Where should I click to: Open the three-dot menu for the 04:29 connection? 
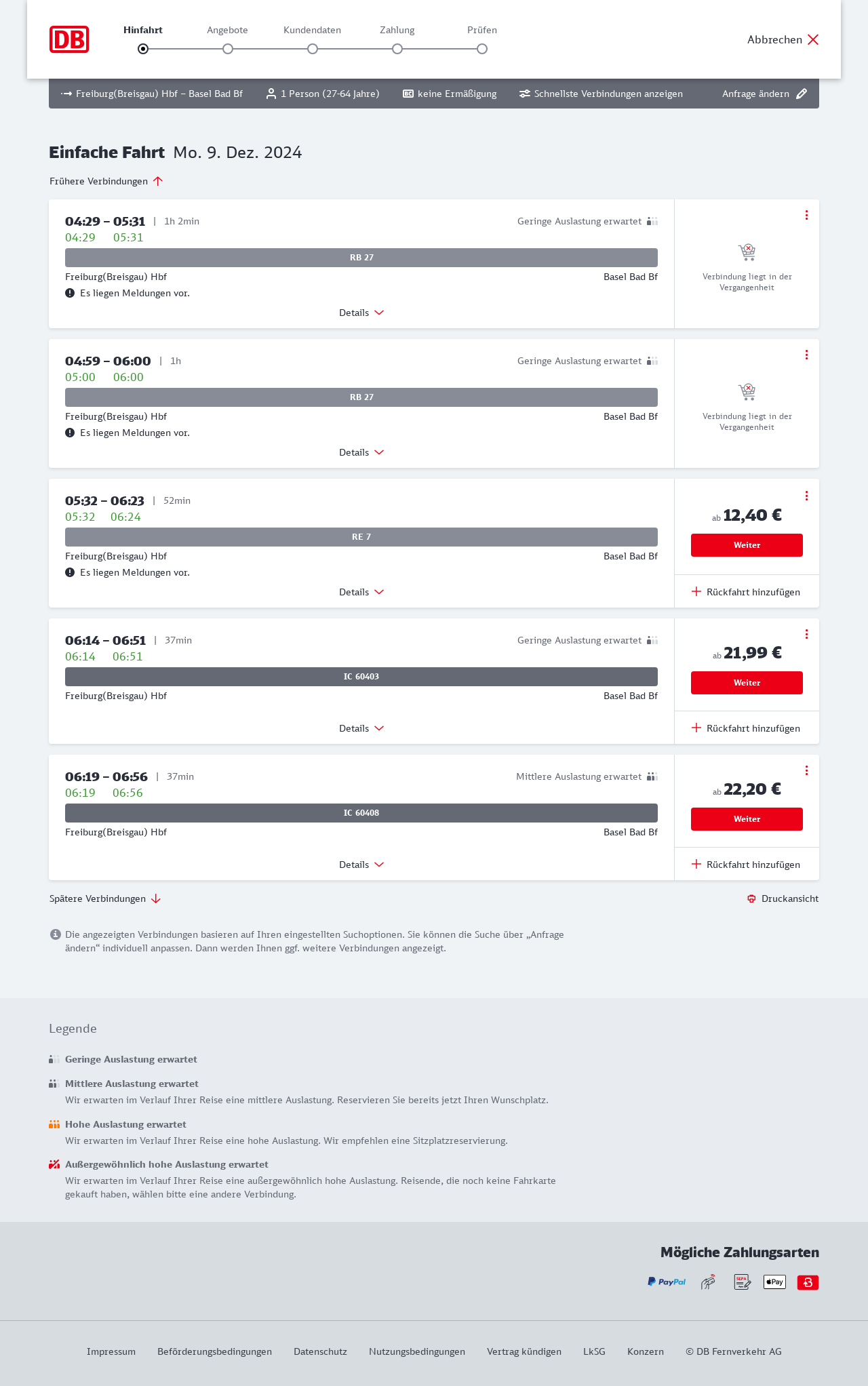[806, 215]
